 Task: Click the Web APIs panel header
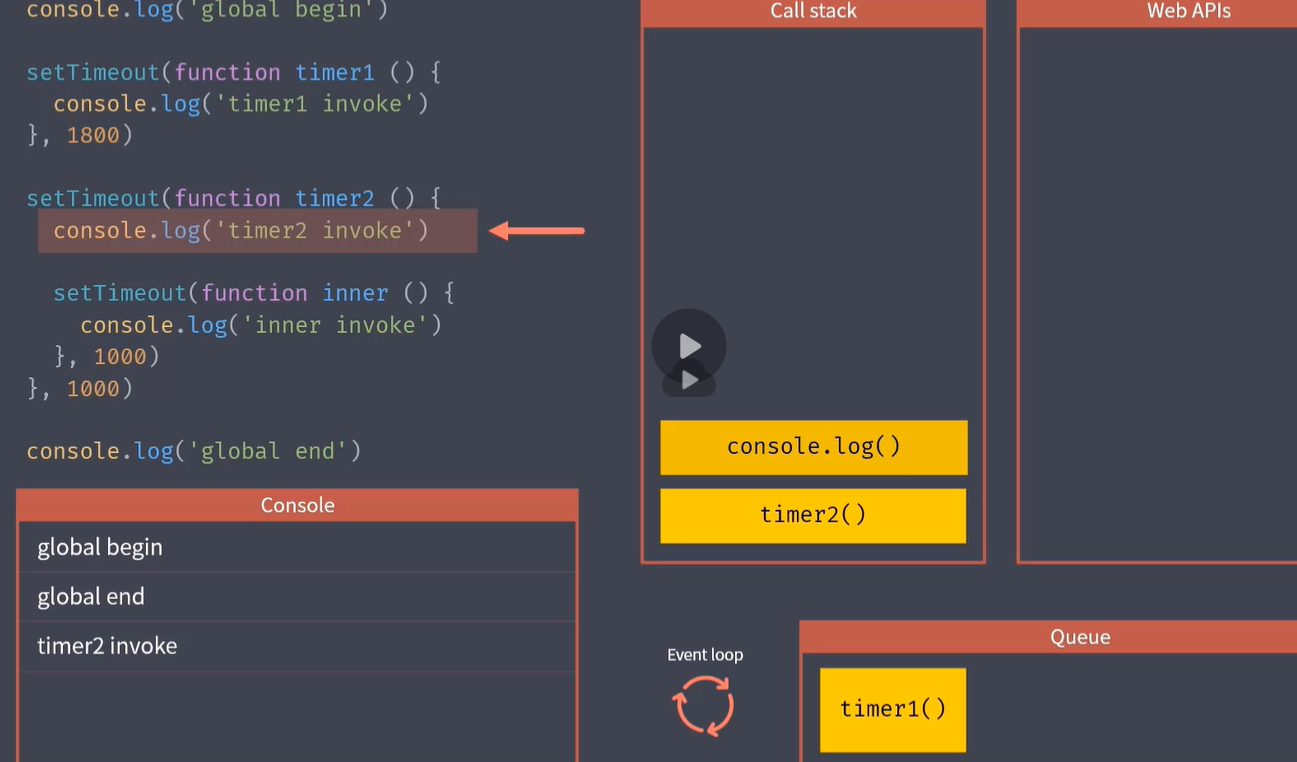tap(1157, 12)
